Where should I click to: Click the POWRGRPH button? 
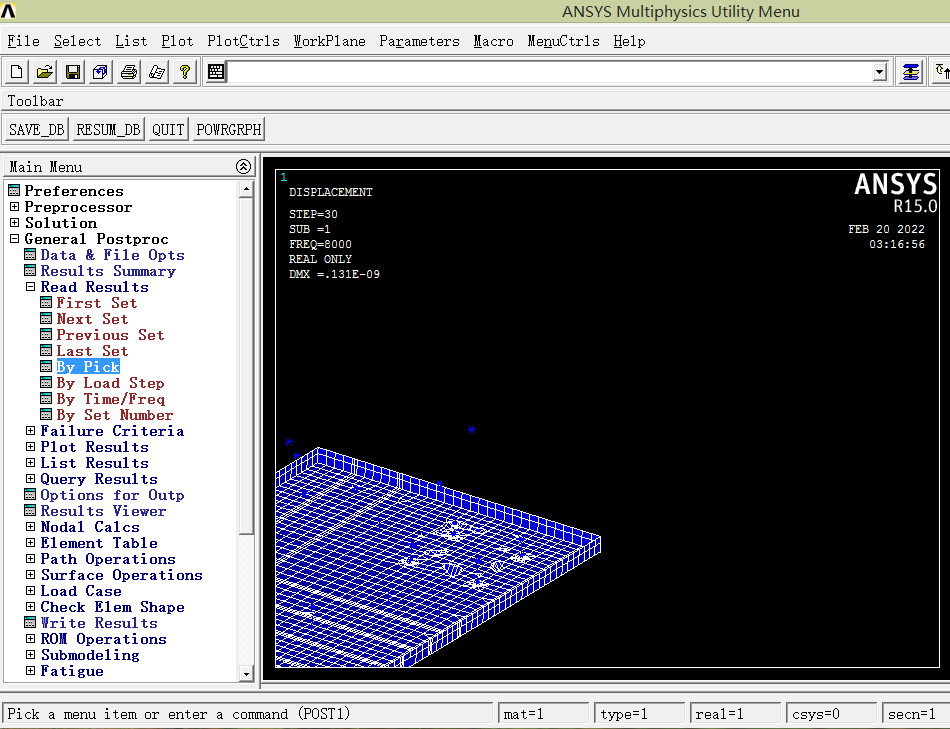pyautogui.click(x=228, y=130)
